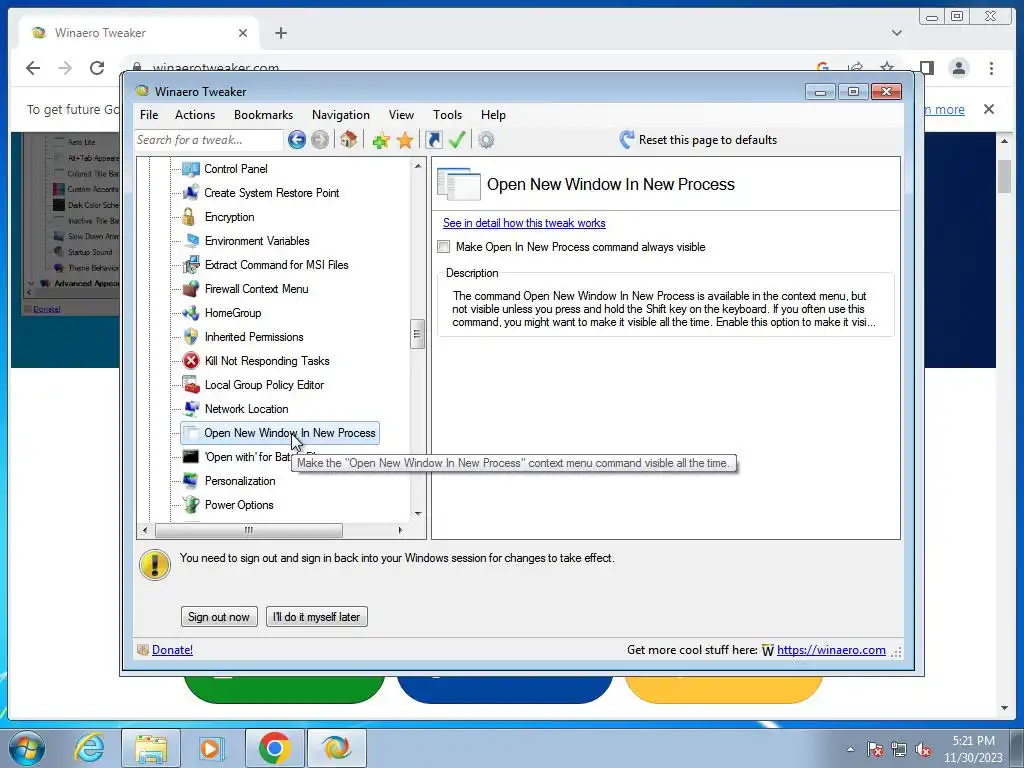Click the 'Open with' for Bat files icon
Image resolution: width=1024 pixels, height=768 pixels.
click(191, 456)
